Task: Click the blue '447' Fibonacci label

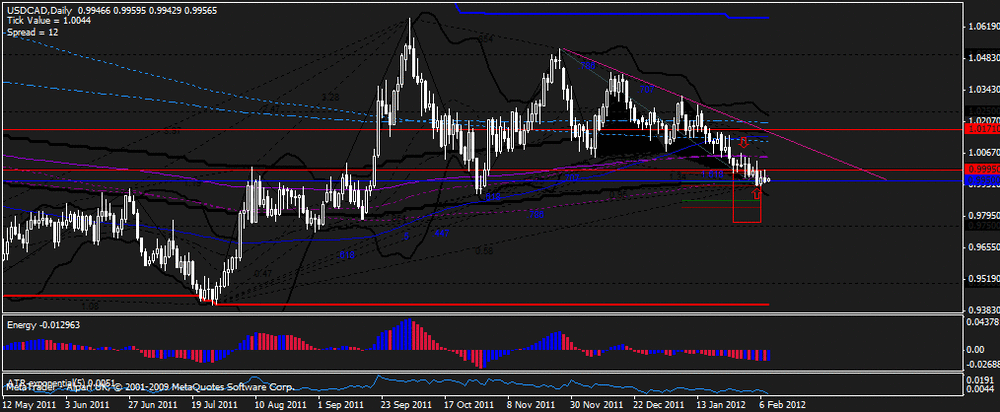Action: click(x=441, y=233)
